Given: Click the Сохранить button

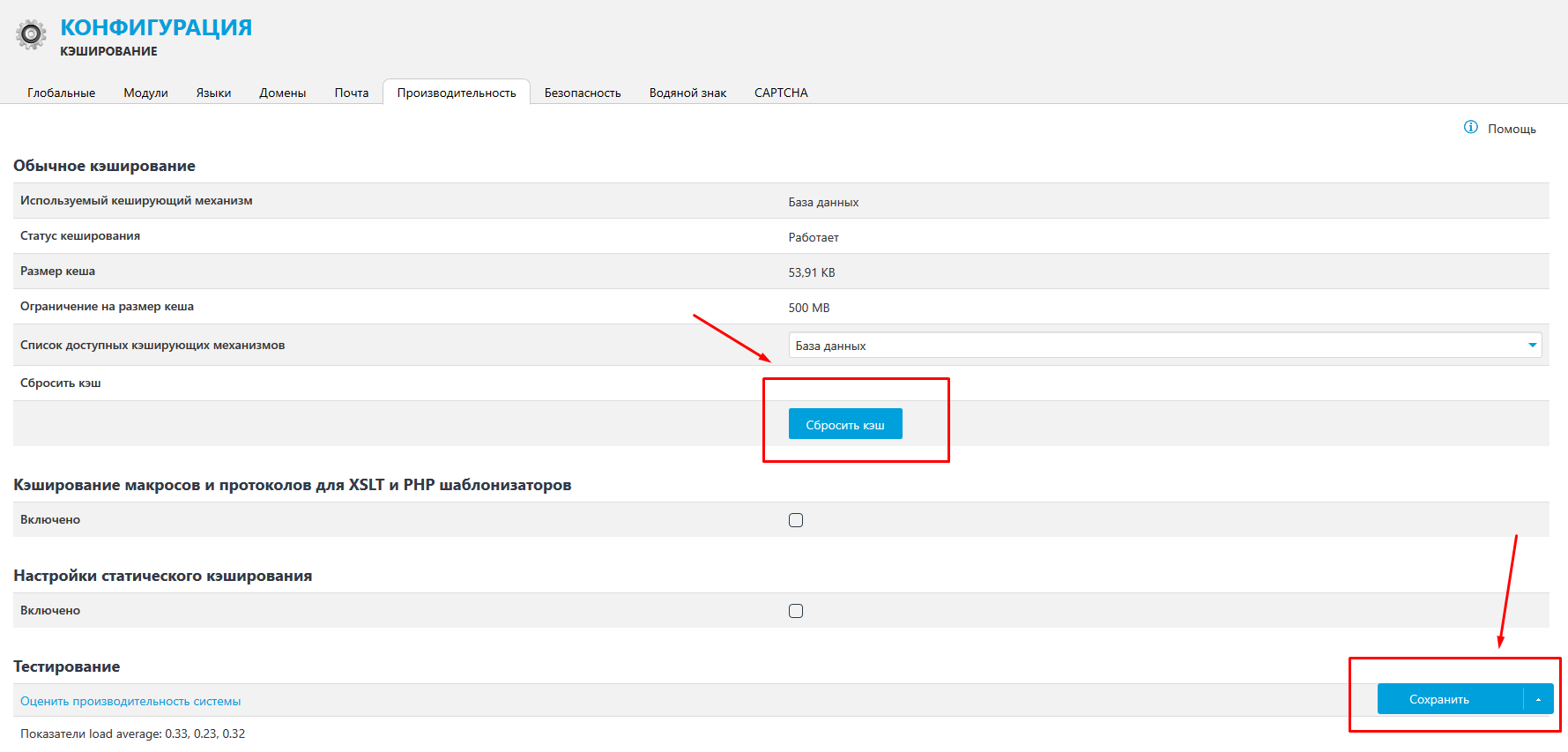Looking at the screenshot, I should (x=1450, y=699).
